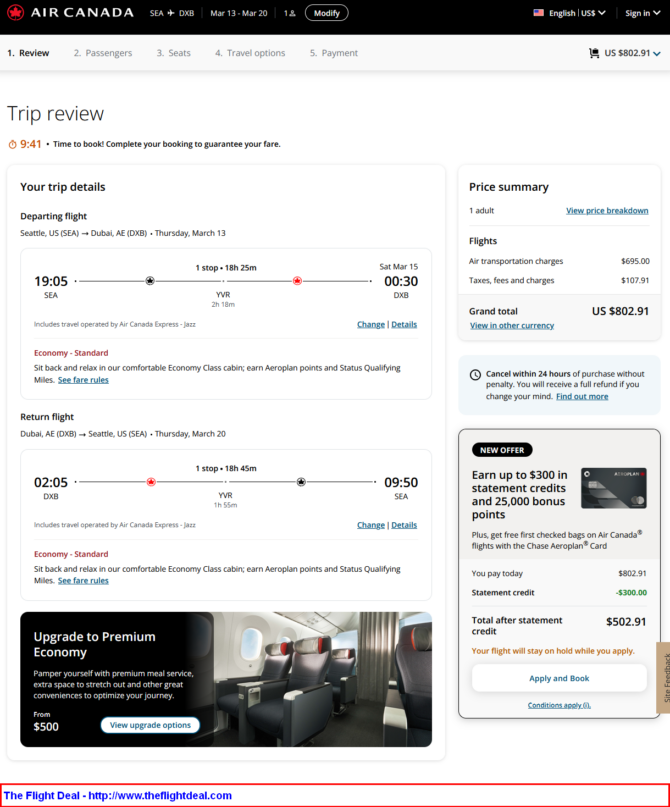Go to the 4. Travel options step

pos(250,53)
